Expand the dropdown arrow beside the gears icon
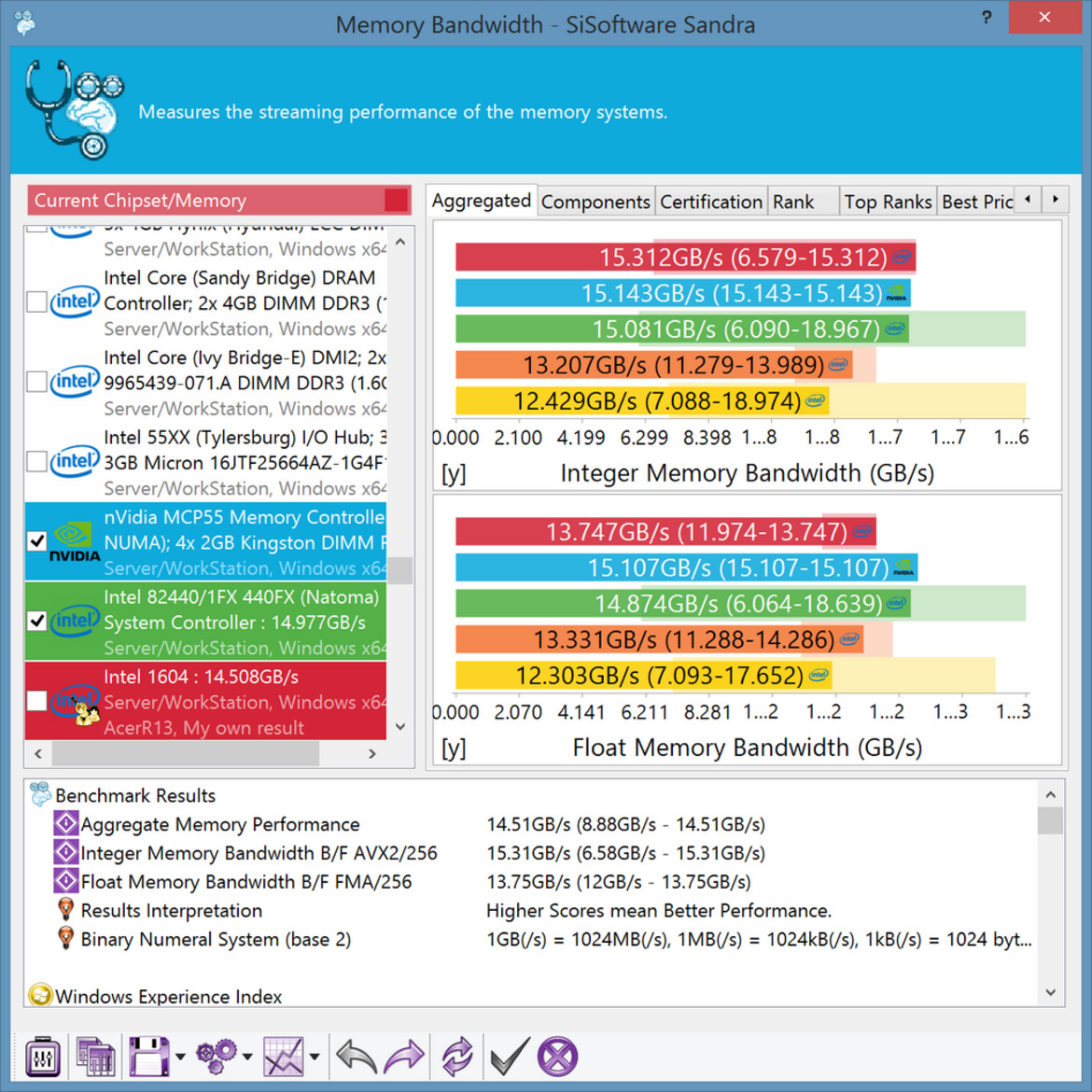The image size is (1092, 1092). 247,1057
